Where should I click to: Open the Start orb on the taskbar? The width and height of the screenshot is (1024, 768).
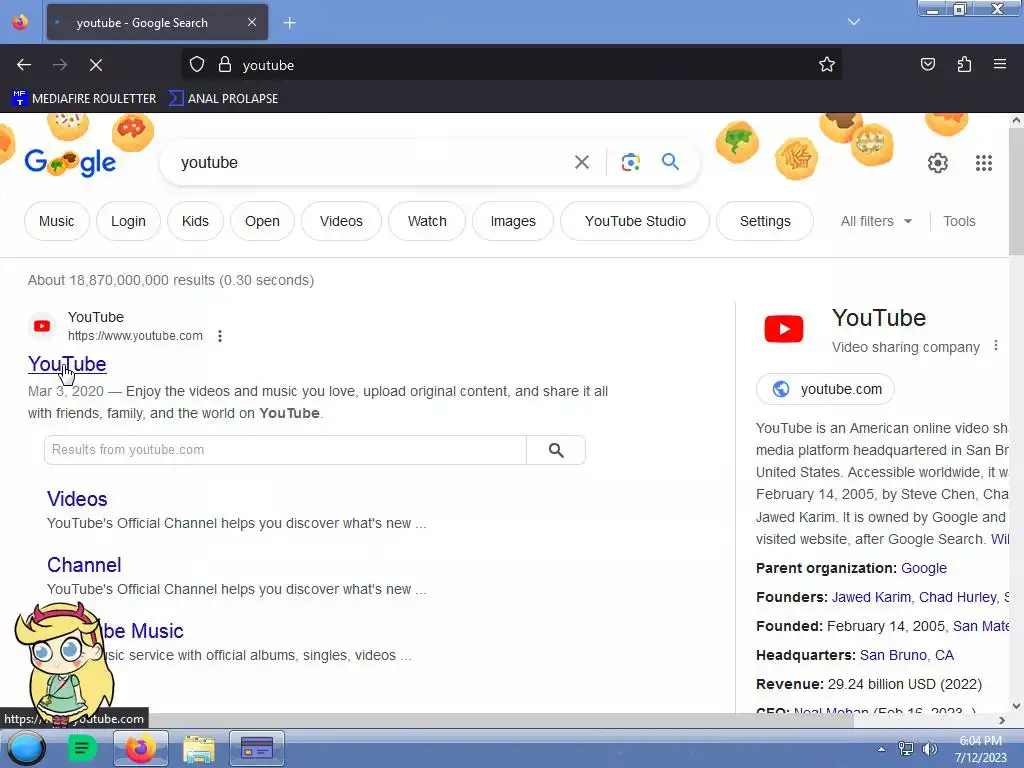(x=27, y=748)
